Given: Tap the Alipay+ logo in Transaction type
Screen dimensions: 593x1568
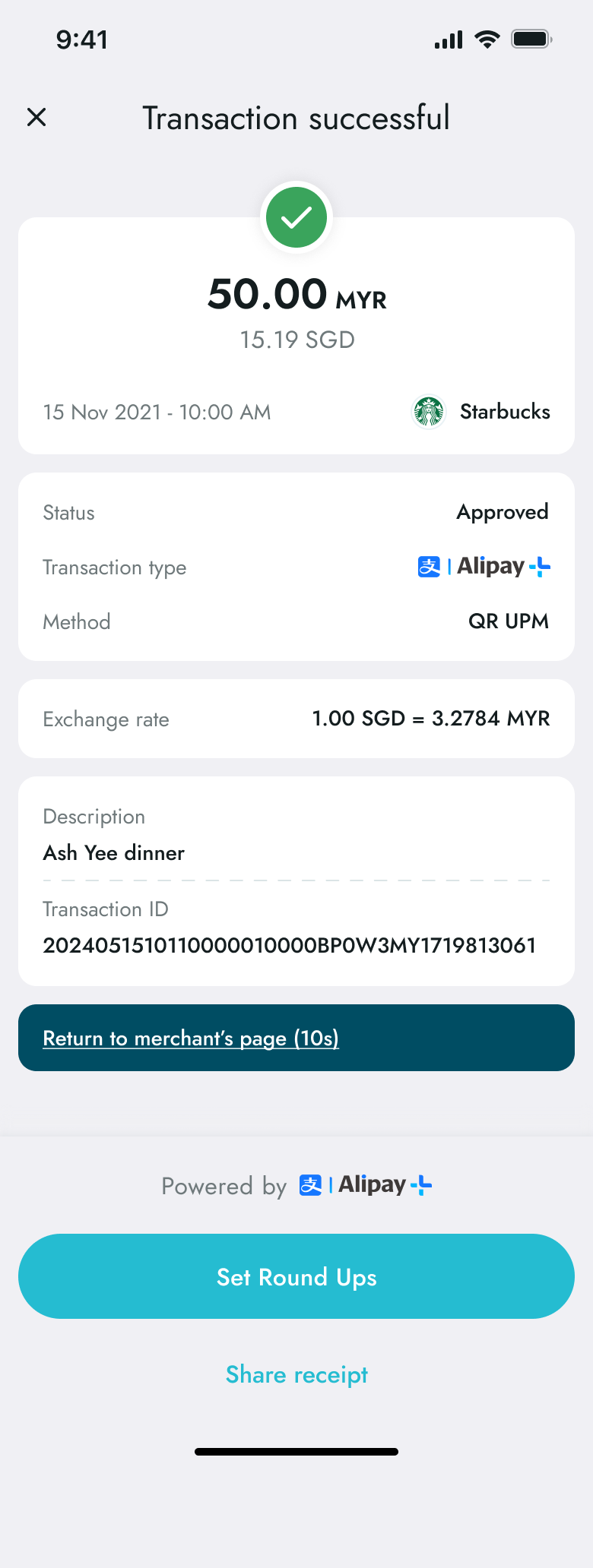Looking at the screenshot, I should (484, 567).
